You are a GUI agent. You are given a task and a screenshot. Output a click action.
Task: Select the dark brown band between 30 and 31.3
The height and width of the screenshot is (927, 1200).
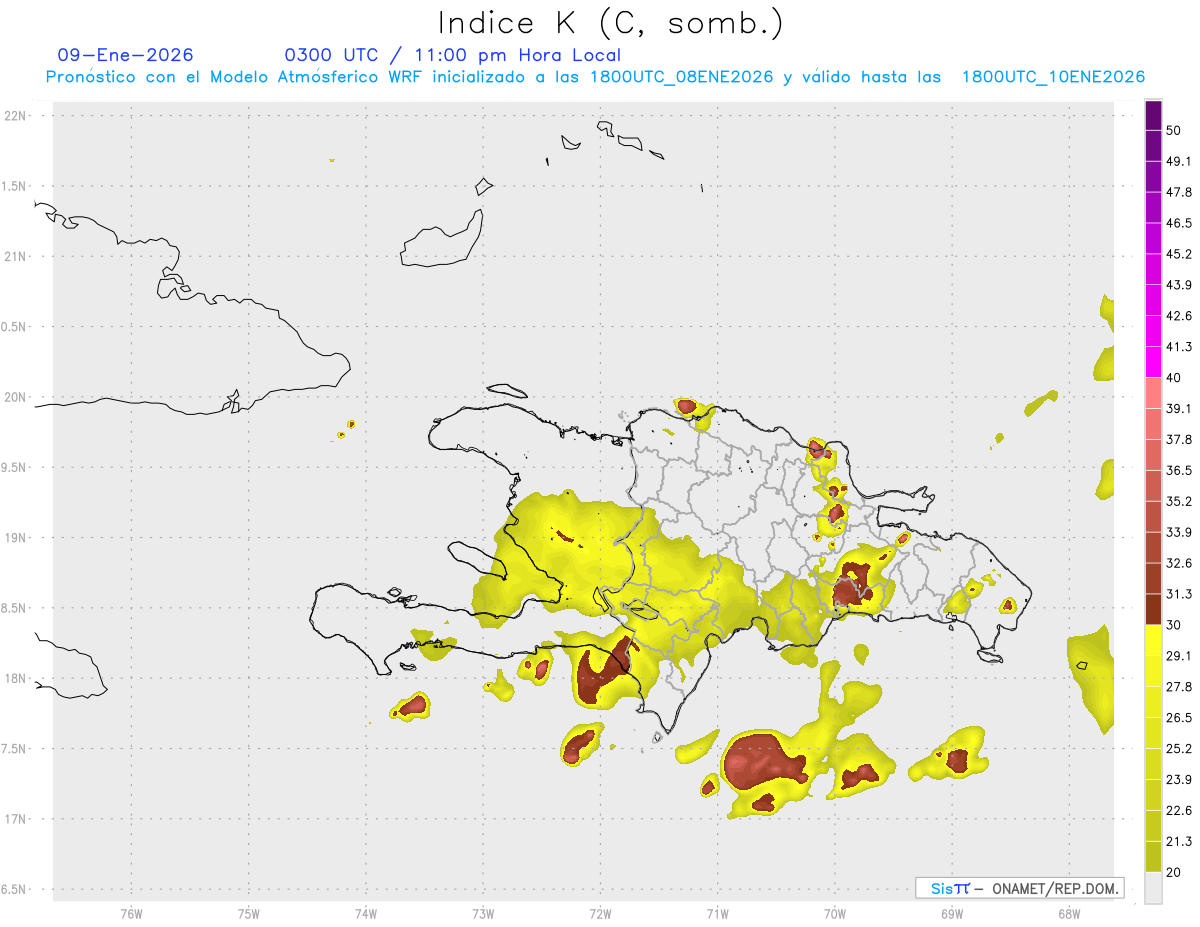click(1154, 610)
